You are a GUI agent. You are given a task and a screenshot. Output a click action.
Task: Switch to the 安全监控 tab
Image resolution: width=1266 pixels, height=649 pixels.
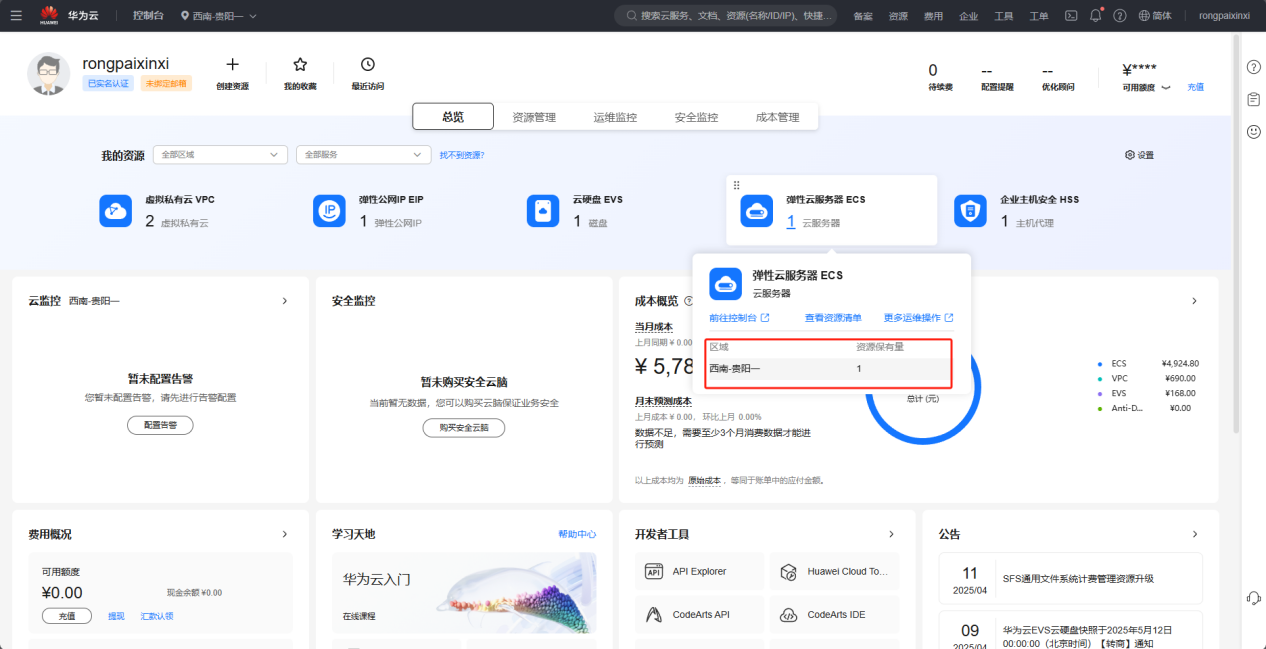696,117
